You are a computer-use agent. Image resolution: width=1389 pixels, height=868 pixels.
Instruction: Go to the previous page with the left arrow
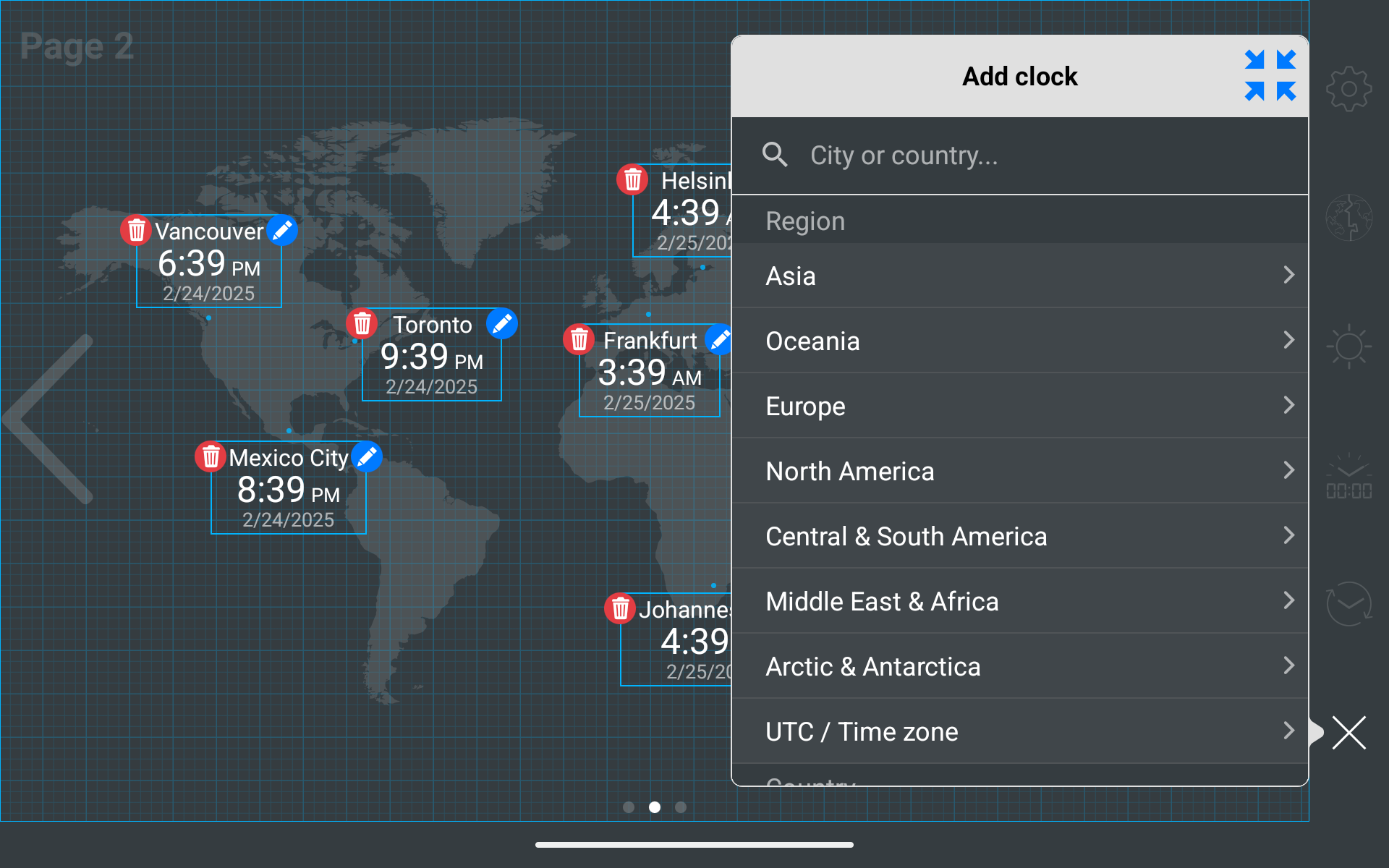point(48,419)
